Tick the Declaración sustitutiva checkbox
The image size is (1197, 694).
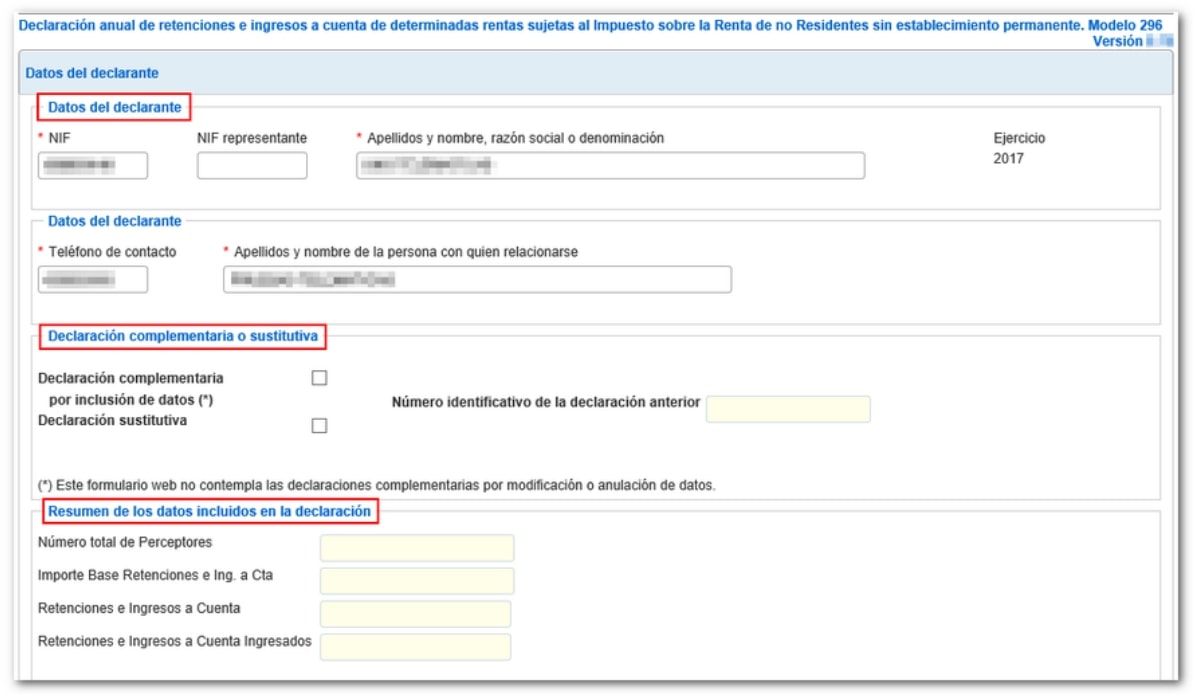click(x=320, y=426)
